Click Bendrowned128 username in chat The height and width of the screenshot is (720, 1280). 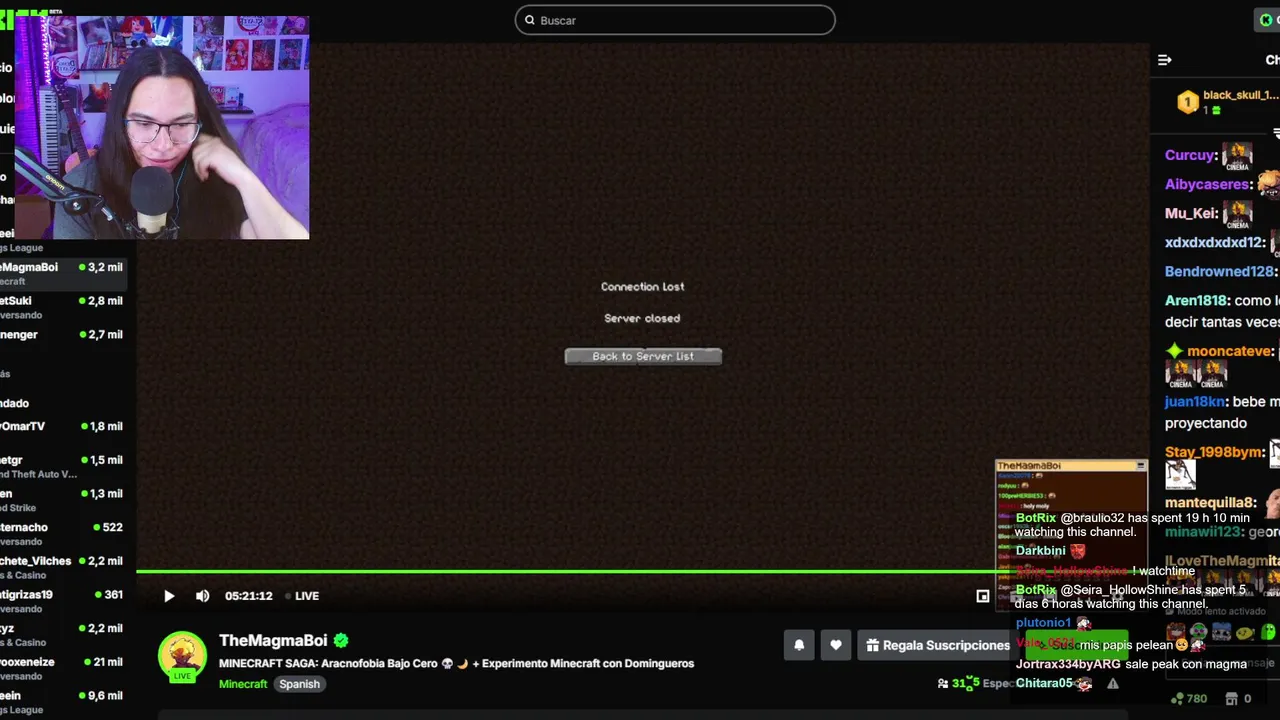(1219, 271)
